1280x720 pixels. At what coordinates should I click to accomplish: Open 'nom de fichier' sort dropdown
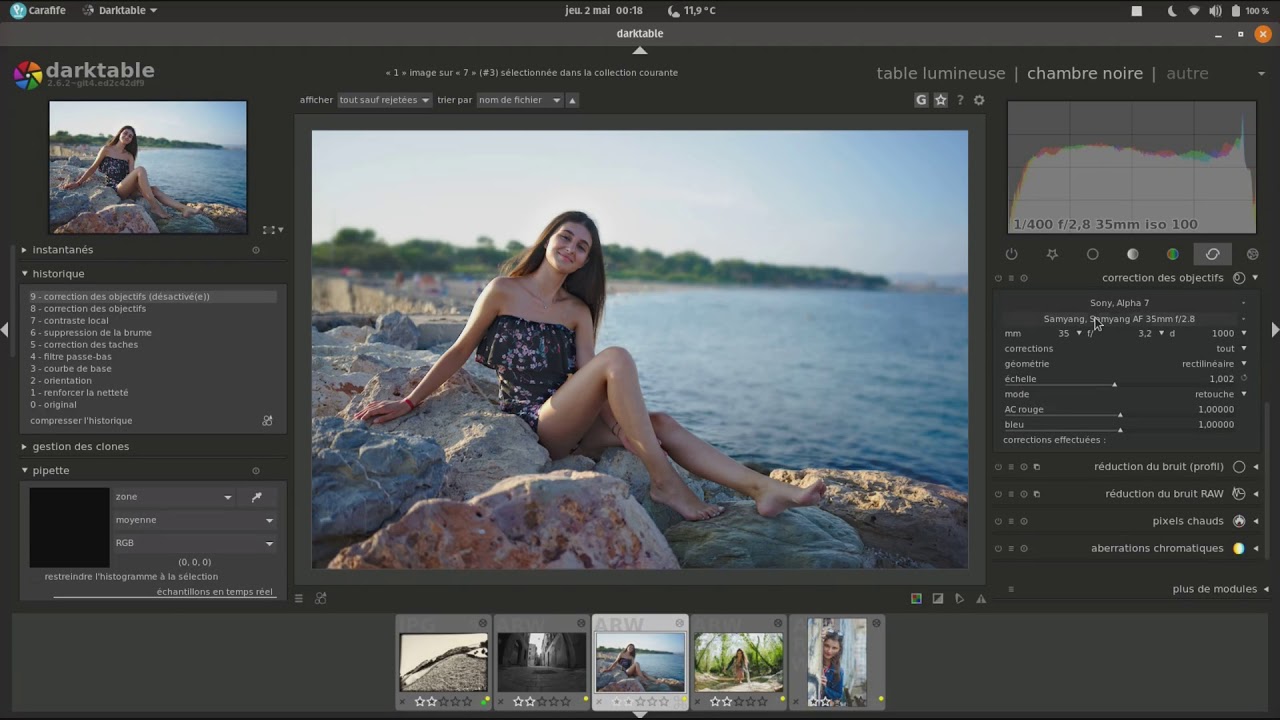click(x=519, y=100)
